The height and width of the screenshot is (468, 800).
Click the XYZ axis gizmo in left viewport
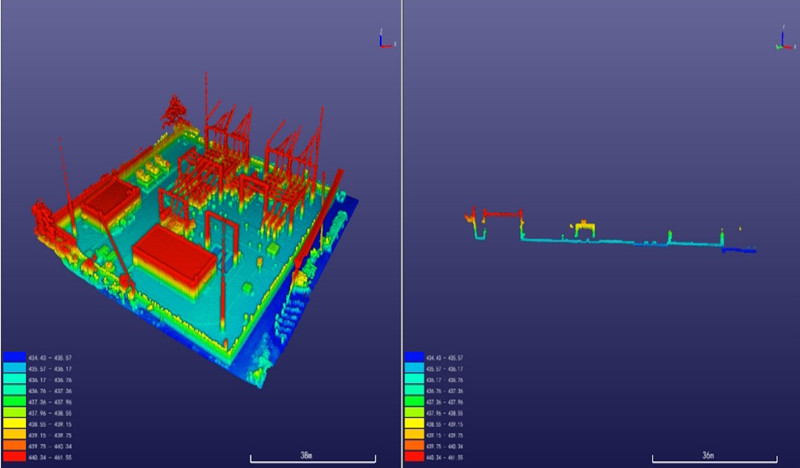(x=382, y=40)
